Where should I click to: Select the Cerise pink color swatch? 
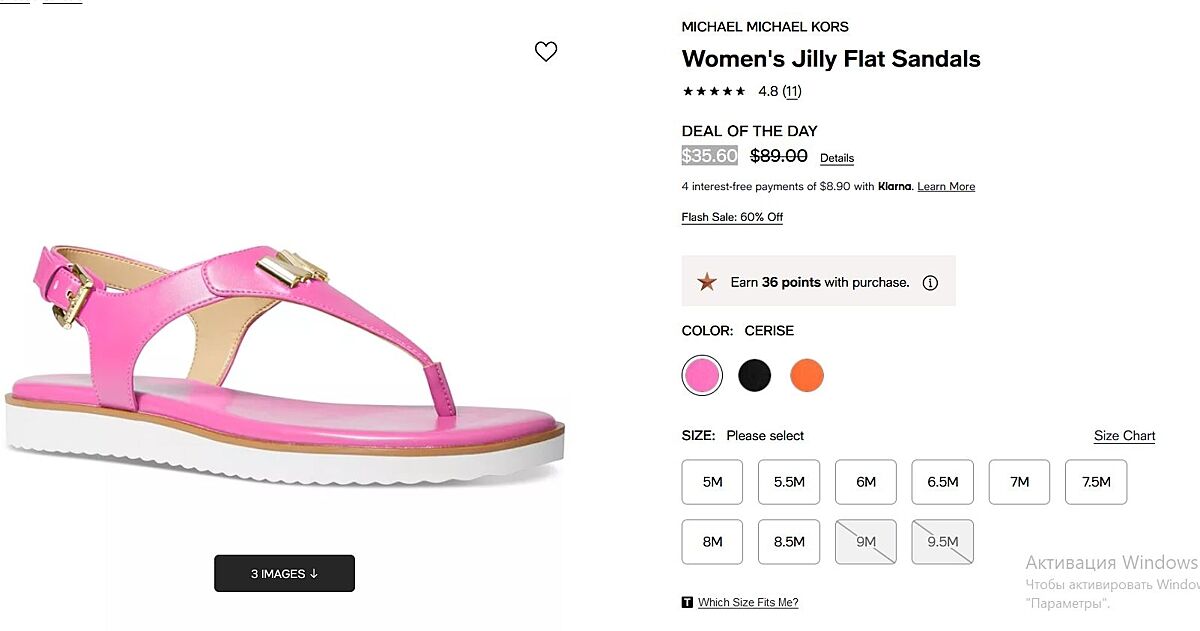coord(702,376)
